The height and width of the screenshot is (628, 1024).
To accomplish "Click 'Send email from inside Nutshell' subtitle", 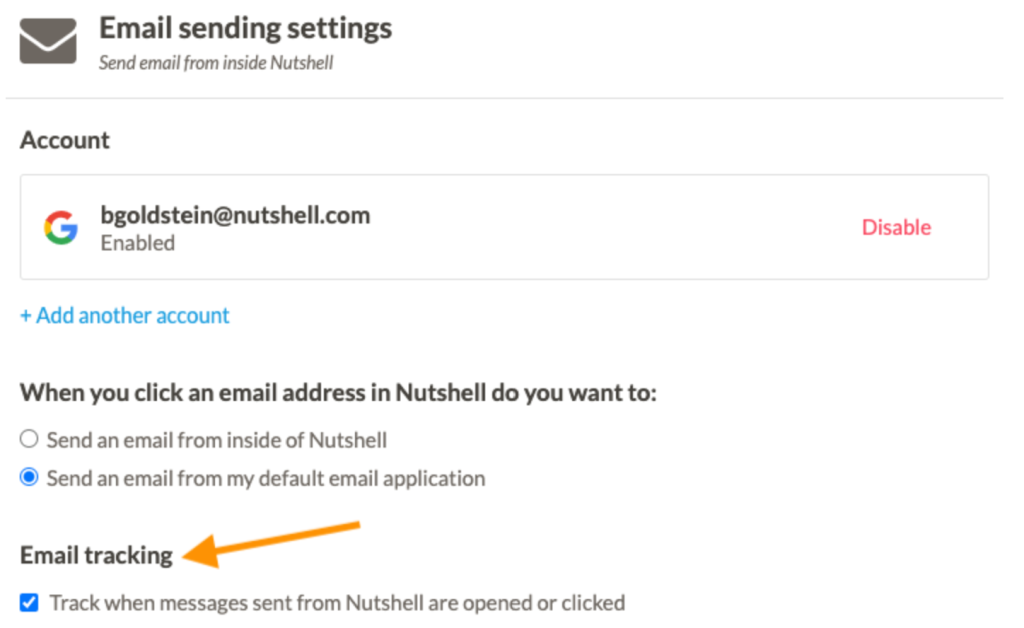I will pyautogui.click(x=216, y=63).
